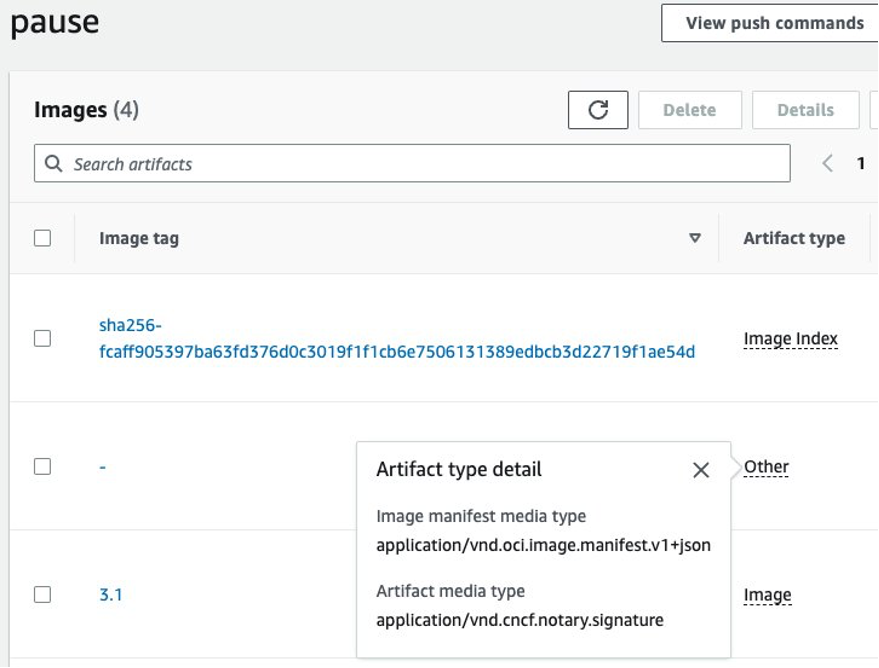Toggle the select-all images checkbox

42,238
